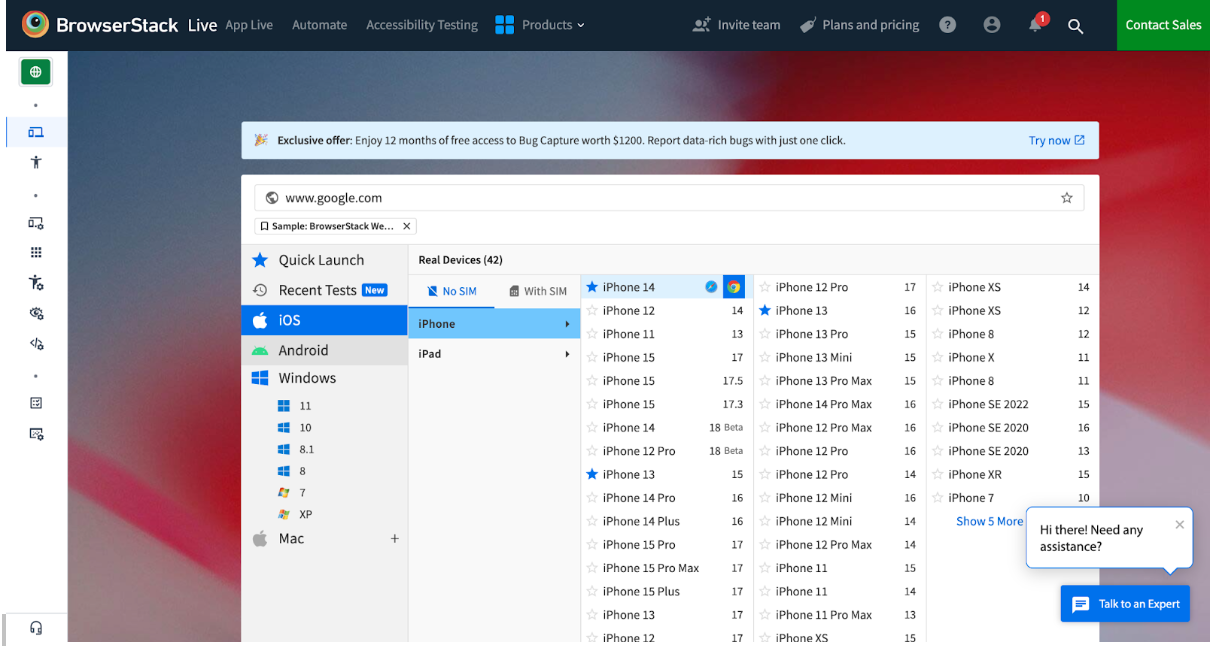Switch to App Live

point(249,25)
